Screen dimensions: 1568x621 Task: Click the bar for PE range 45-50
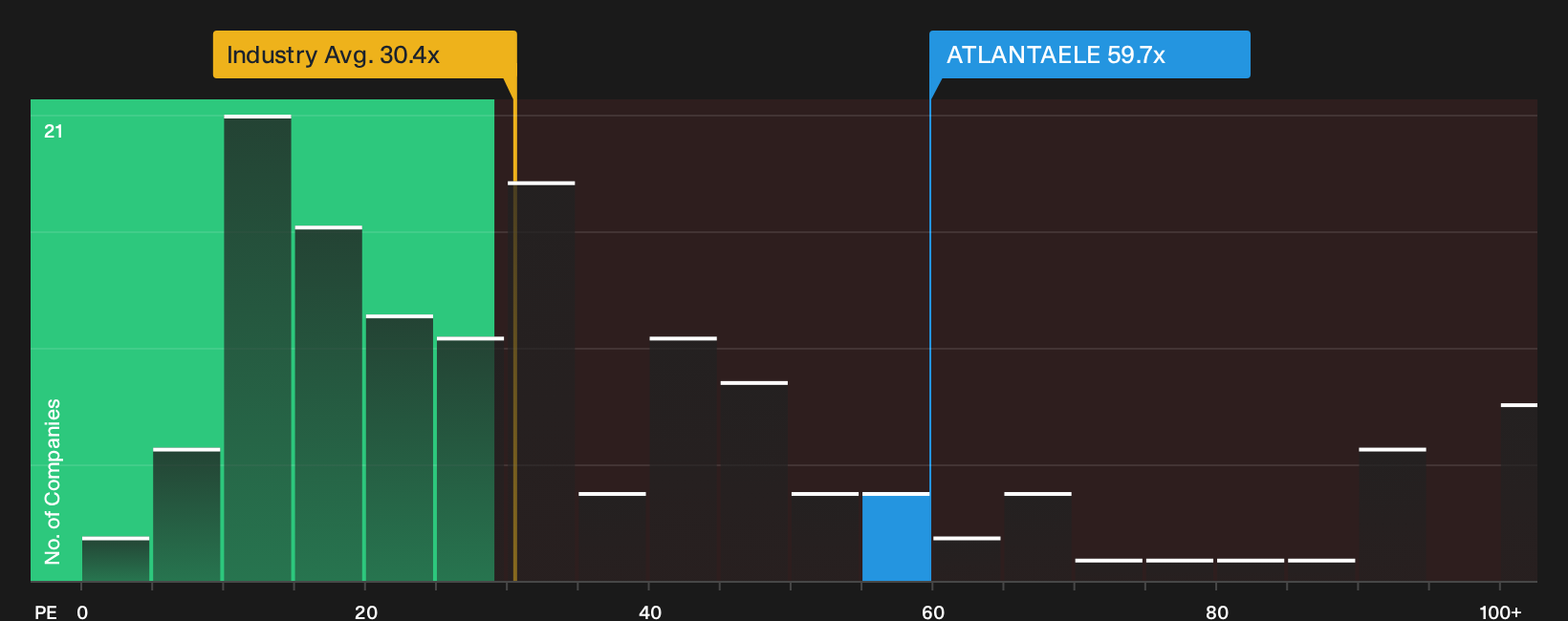tap(754, 482)
